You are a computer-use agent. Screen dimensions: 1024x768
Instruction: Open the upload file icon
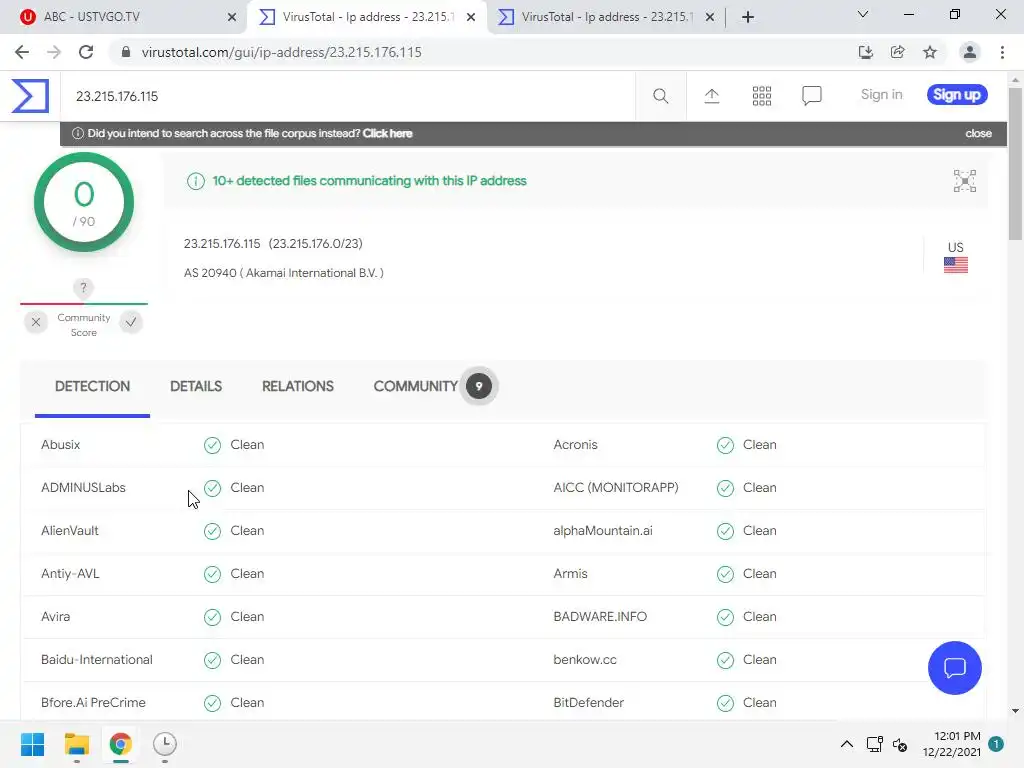(x=711, y=96)
